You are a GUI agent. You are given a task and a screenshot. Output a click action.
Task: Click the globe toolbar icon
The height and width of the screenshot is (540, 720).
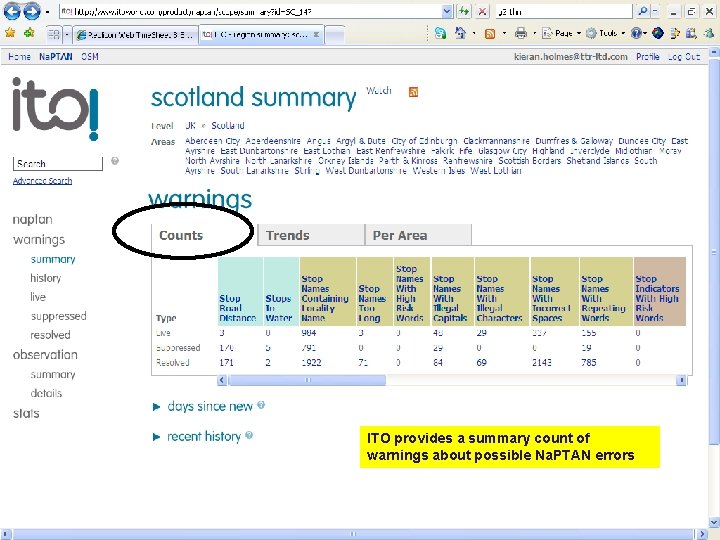pos(658,33)
